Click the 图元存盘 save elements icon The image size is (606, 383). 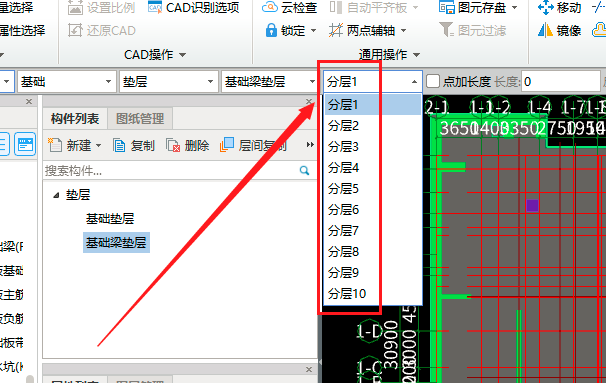click(x=447, y=7)
